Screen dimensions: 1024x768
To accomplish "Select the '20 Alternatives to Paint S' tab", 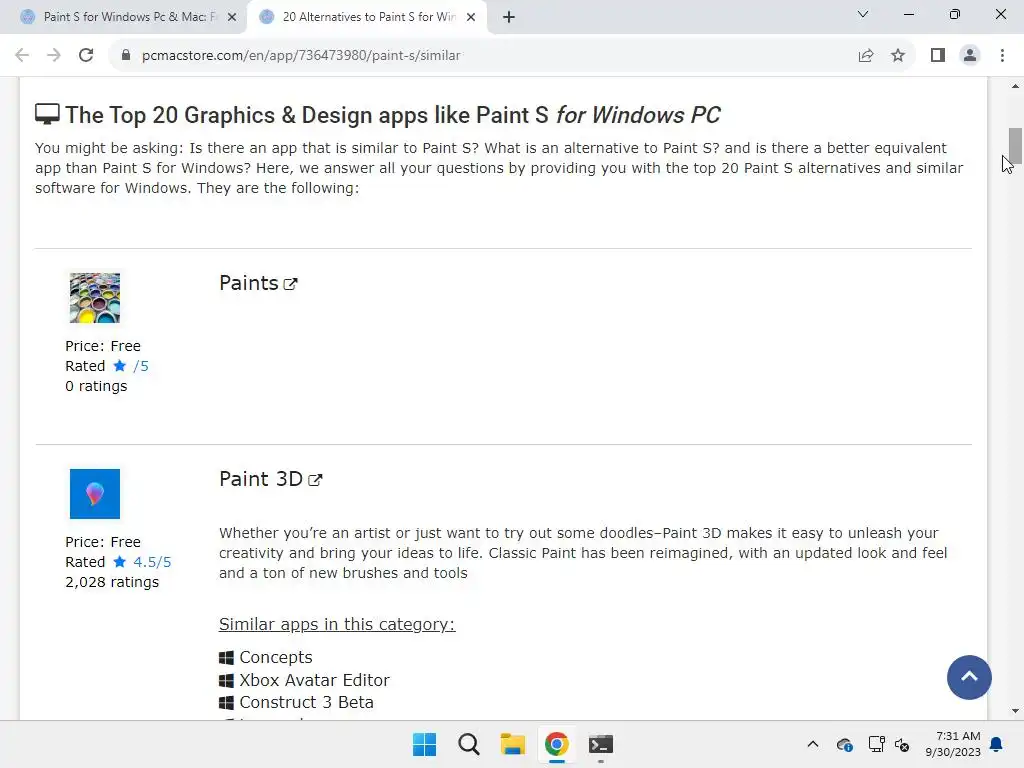I will (x=368, y=17).
